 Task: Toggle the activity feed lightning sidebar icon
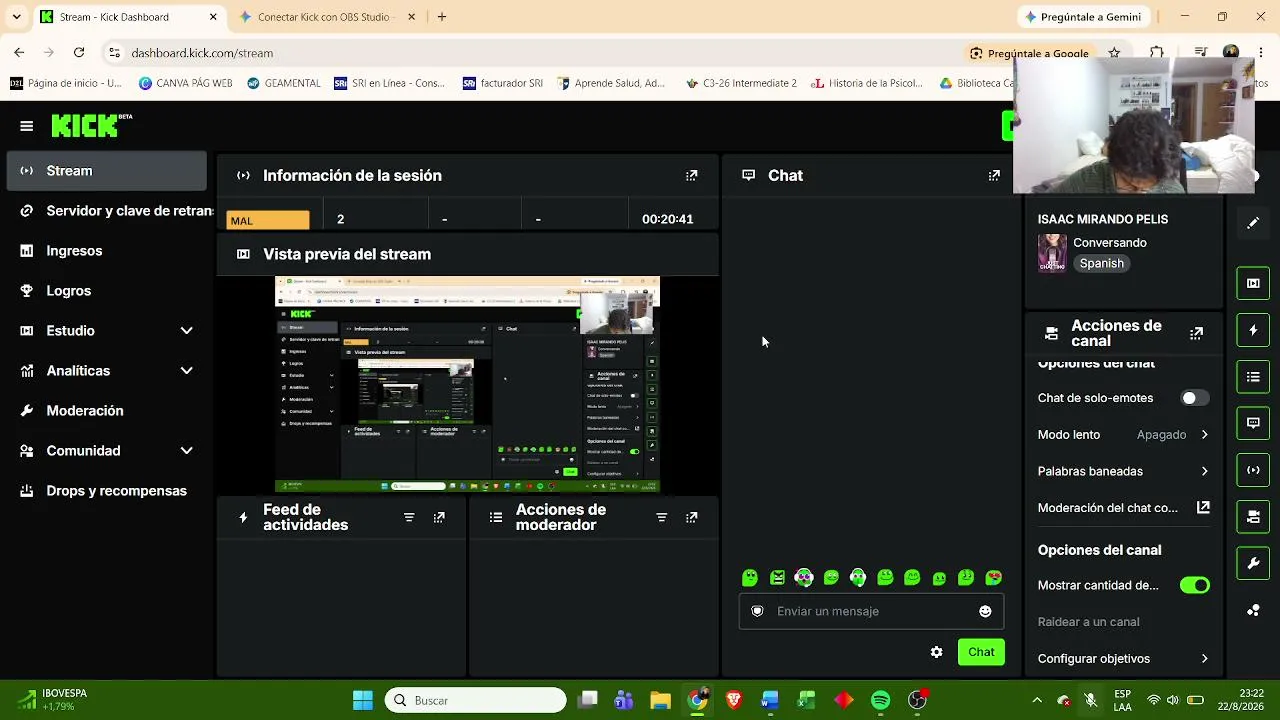tap(1253, 330)
